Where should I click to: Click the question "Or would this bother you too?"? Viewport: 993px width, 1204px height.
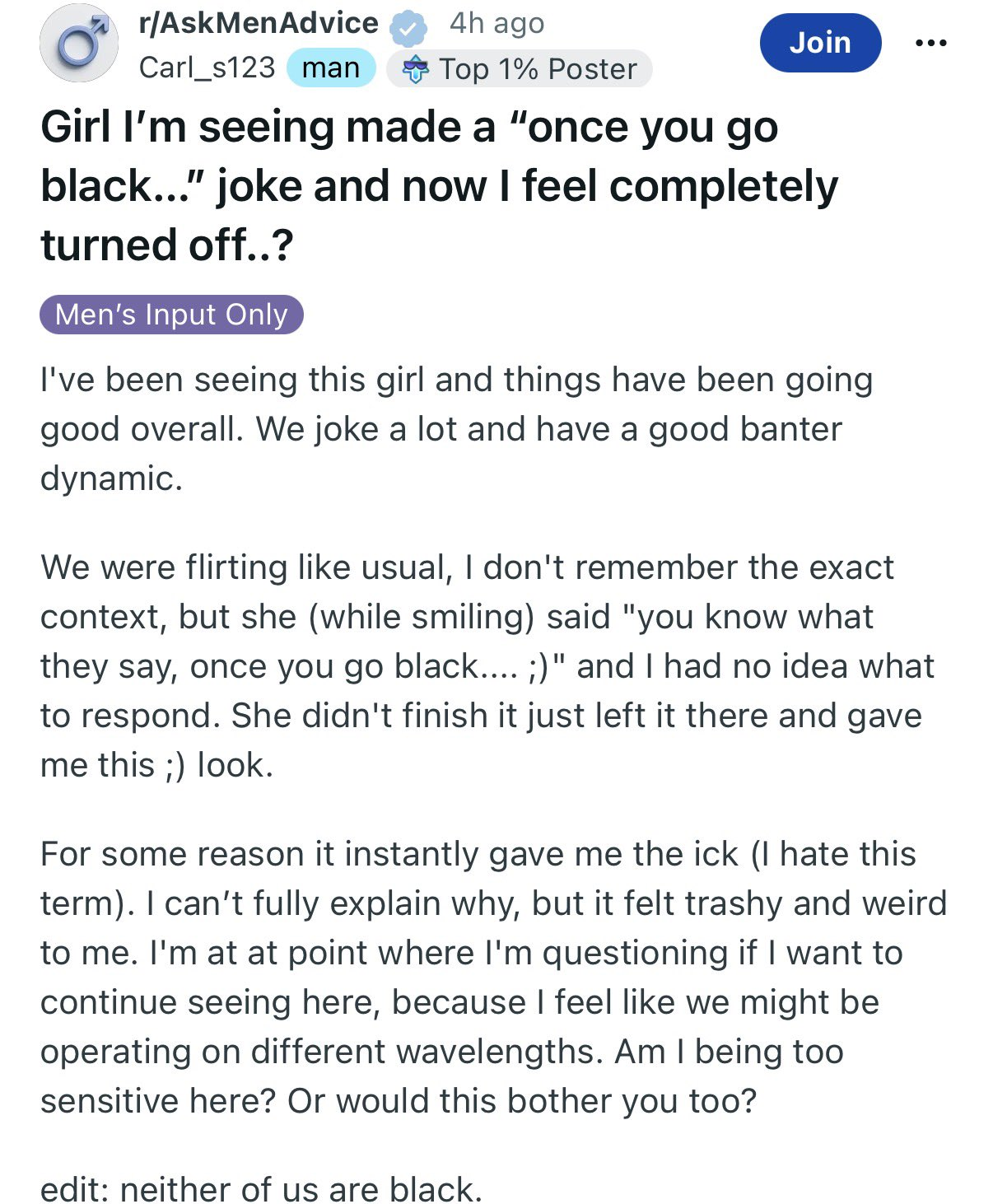(521, 1101)
